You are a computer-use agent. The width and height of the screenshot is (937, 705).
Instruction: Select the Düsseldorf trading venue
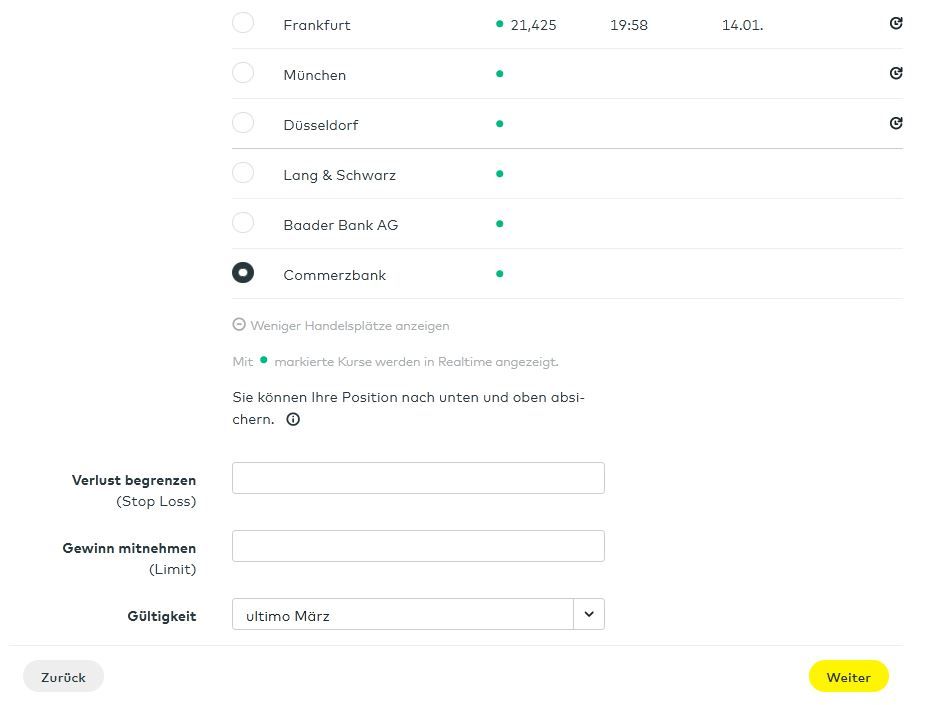[x=243, y=123]
